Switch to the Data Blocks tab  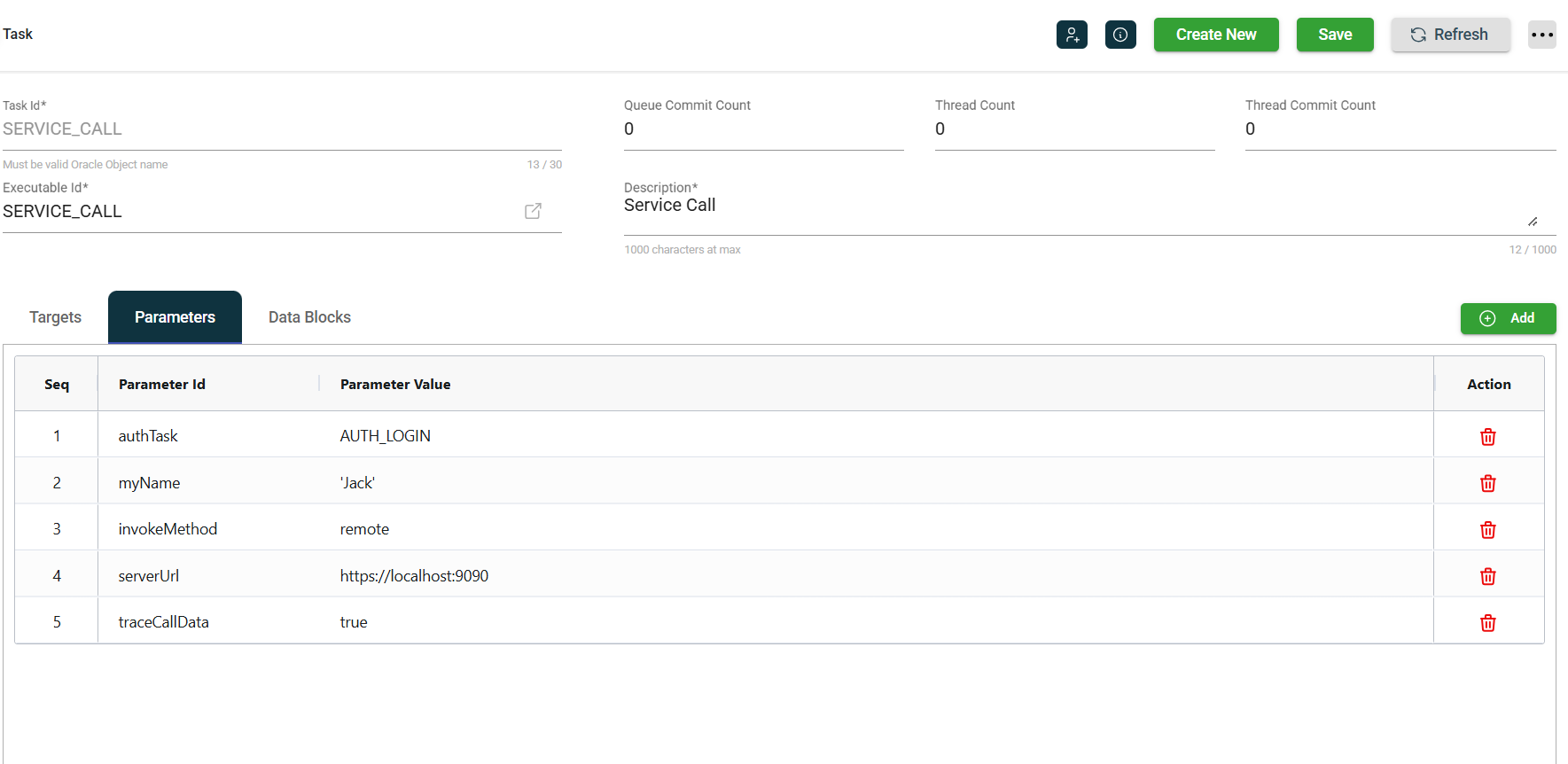(309, 317)
